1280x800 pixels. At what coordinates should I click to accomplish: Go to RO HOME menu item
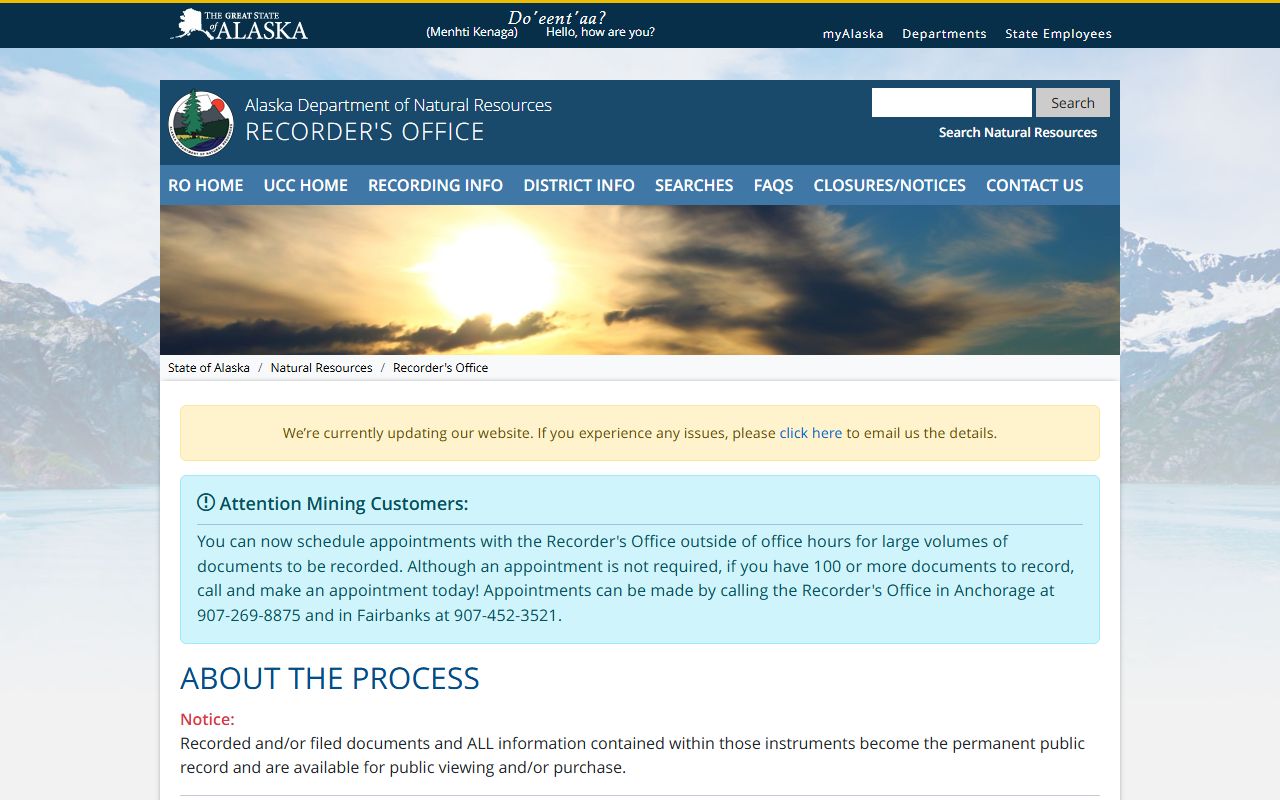tap(206, 185)
